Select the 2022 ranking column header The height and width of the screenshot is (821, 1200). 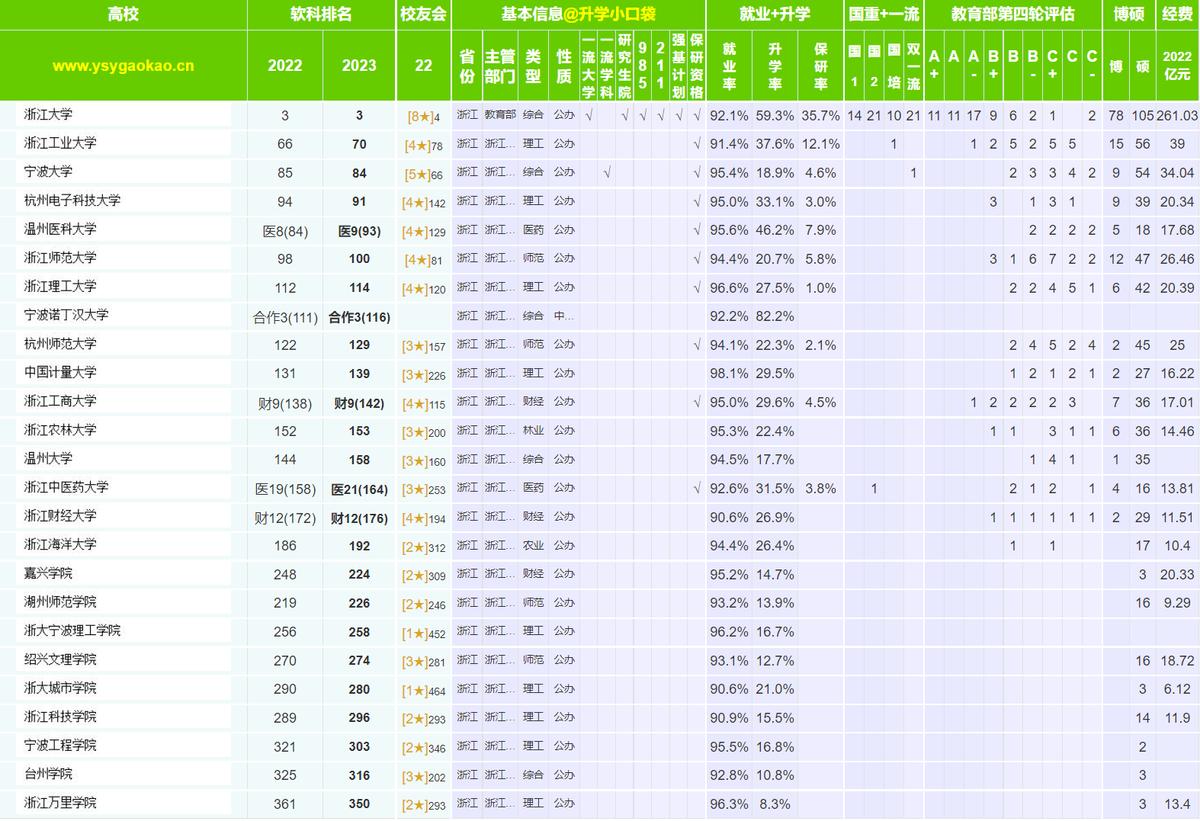[285, 66]
